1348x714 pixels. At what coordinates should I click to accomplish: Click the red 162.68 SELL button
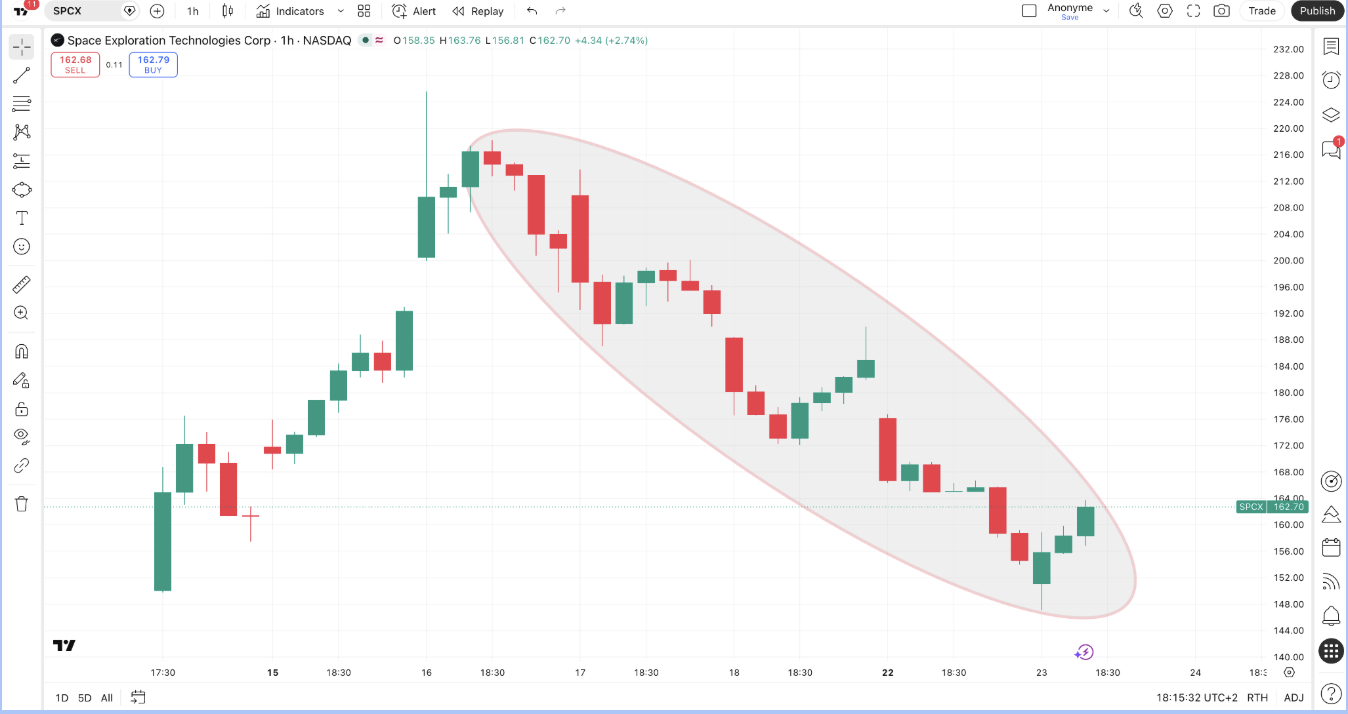click(x=75, y=65)
